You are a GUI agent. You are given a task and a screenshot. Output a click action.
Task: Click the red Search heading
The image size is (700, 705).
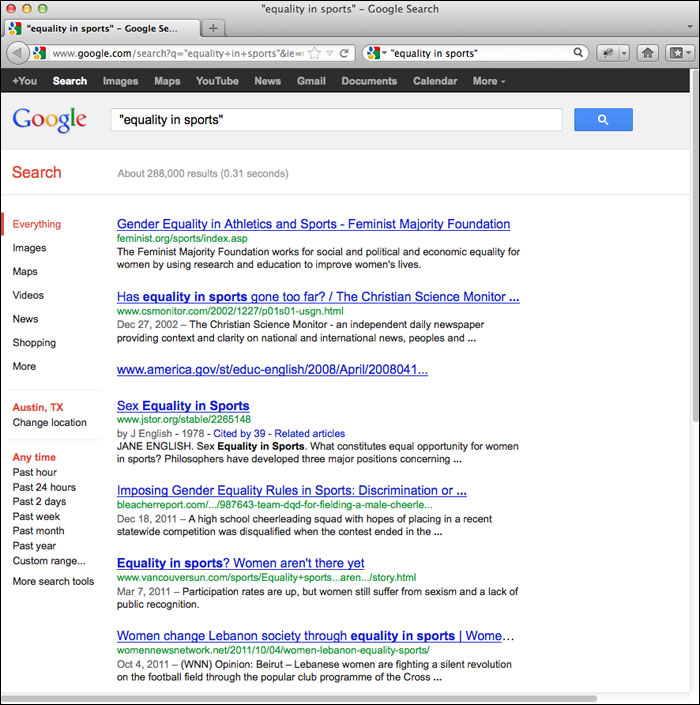coord(36,172)
